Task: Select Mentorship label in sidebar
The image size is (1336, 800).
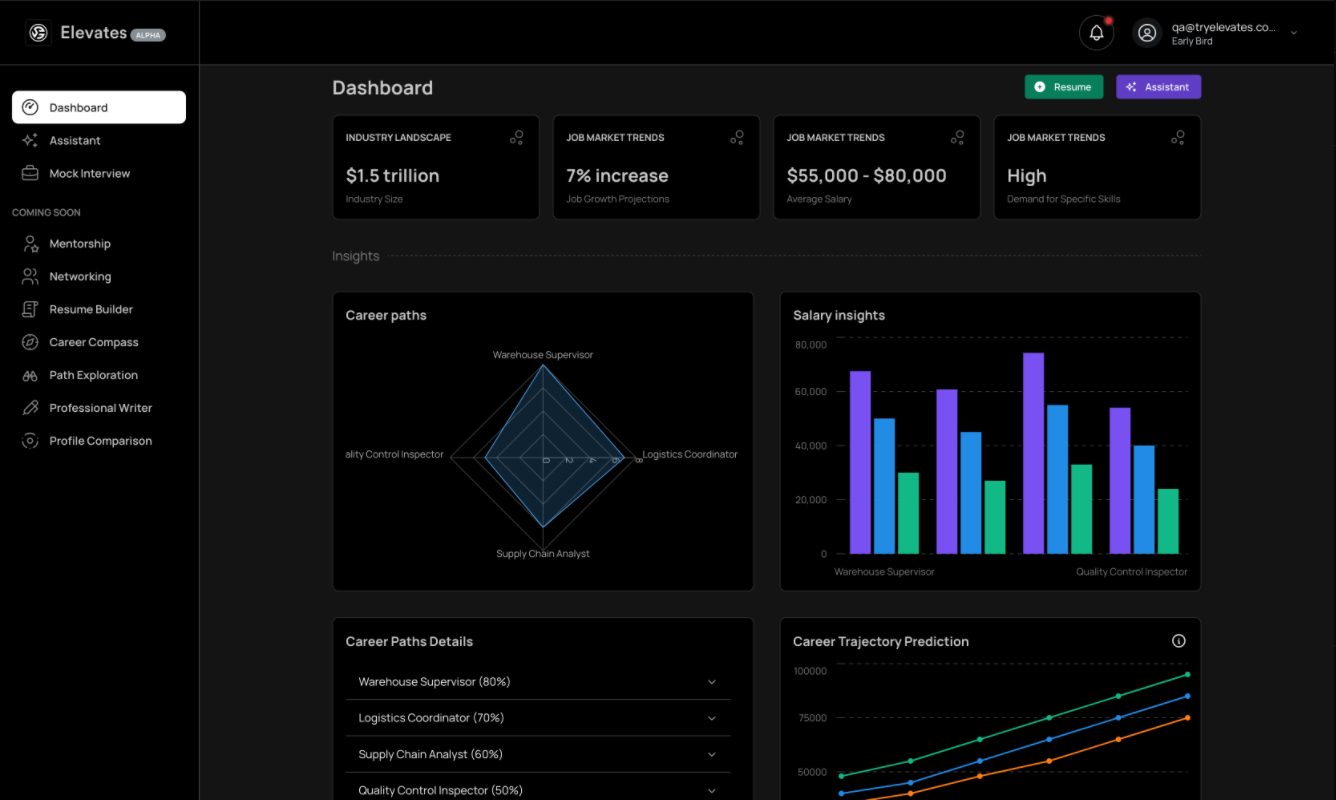Action: pyautogui.click(x=80, y=244)
